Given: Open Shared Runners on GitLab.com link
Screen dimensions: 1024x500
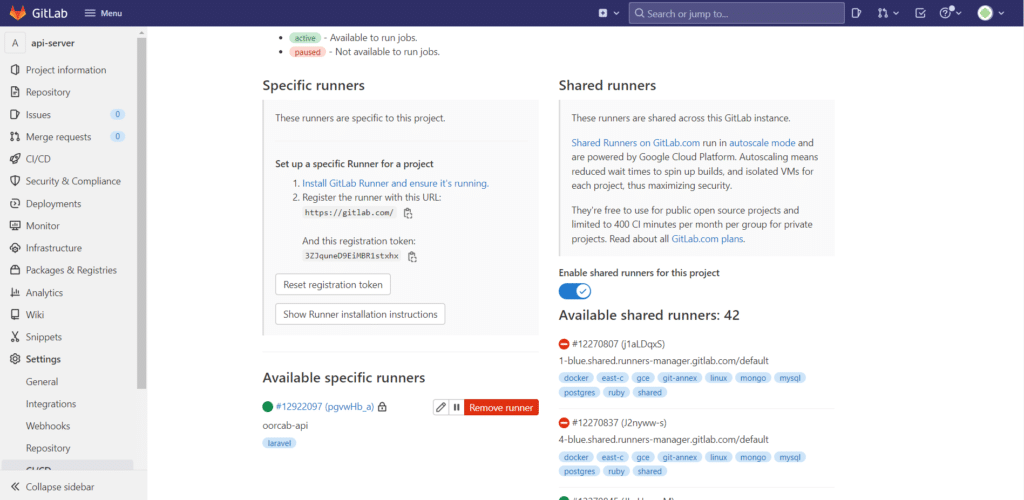Looking at the screenshot, I should click(635, 142).
